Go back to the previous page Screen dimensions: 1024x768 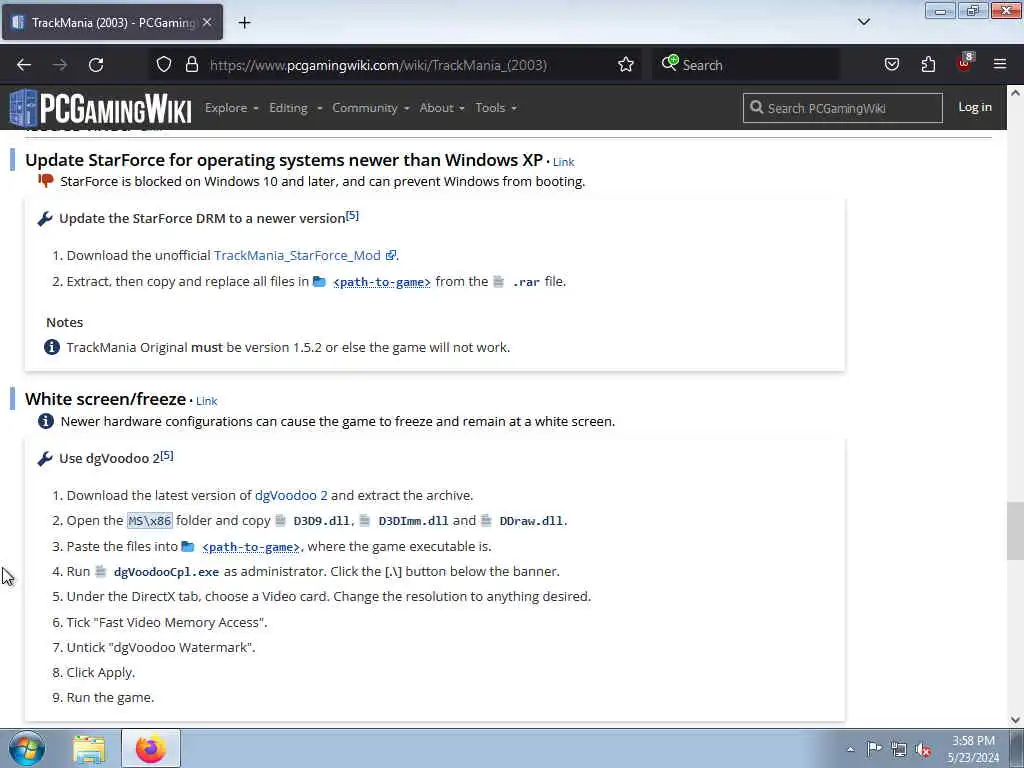24,65
